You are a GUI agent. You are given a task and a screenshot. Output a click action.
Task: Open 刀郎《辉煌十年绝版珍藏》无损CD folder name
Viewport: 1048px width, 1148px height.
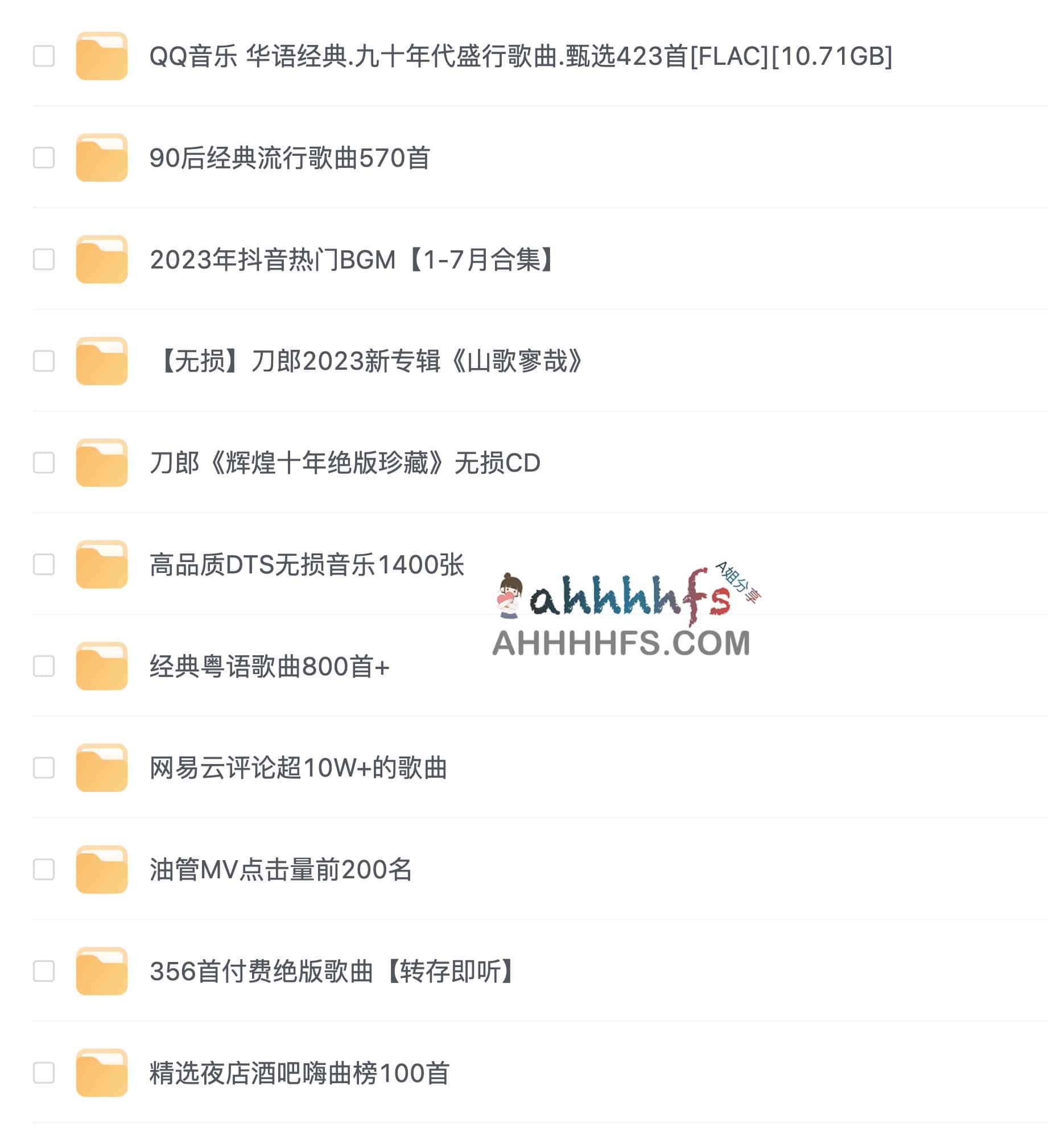point(345,463)
